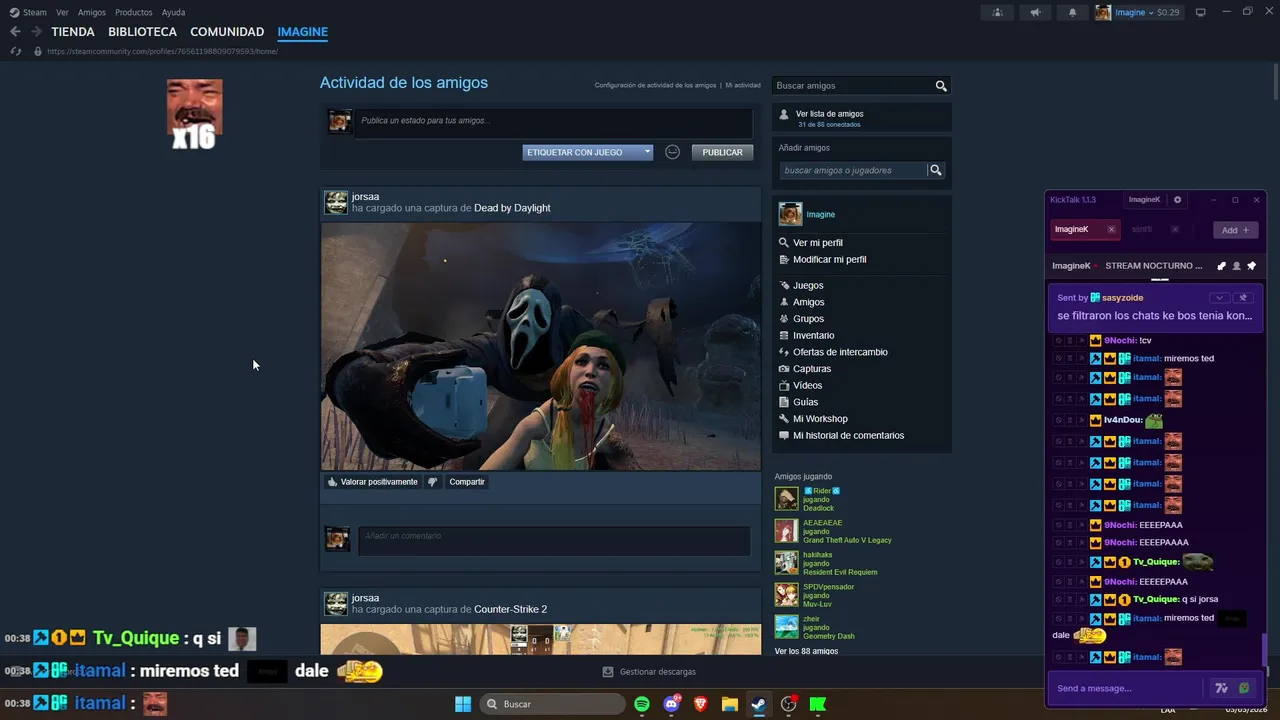Image resolution: width=1280 pixels, height=720 pixels.
Task: Click Compartir under the screenshot
Action: pyautogui.click(x=467, y=482)
